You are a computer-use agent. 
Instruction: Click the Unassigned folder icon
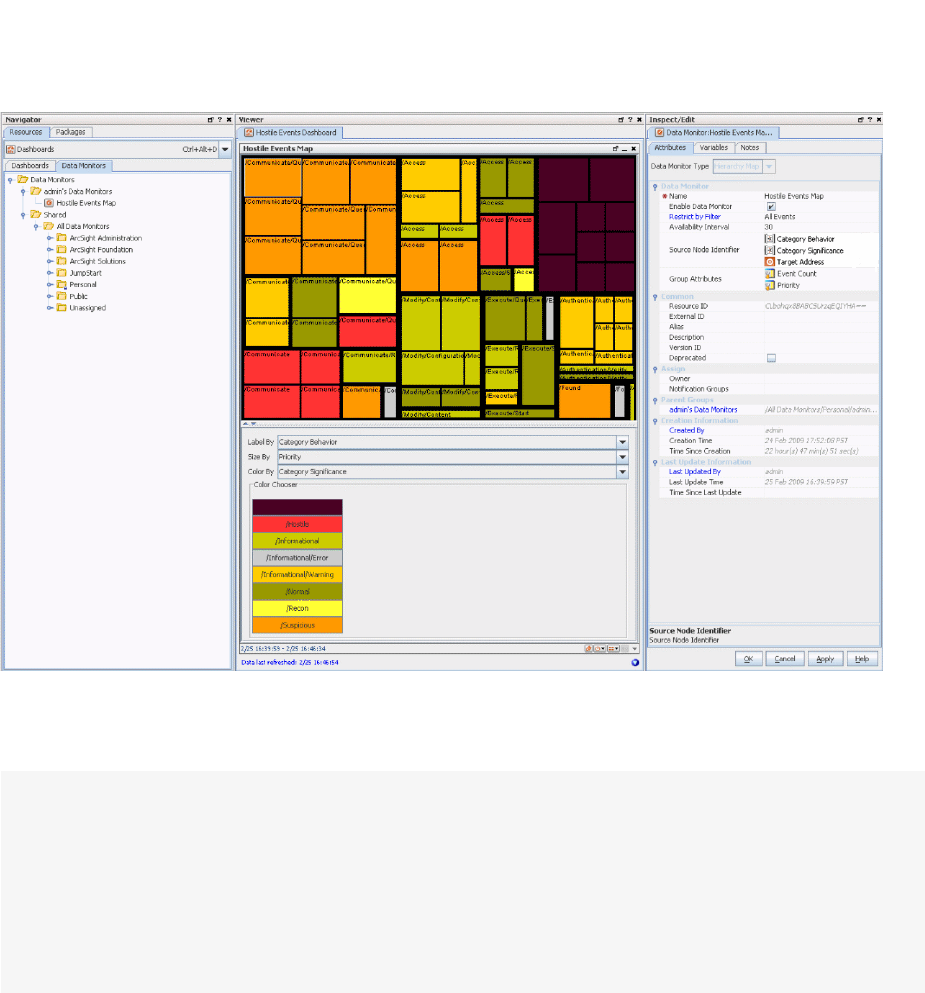tap(61, 308)
